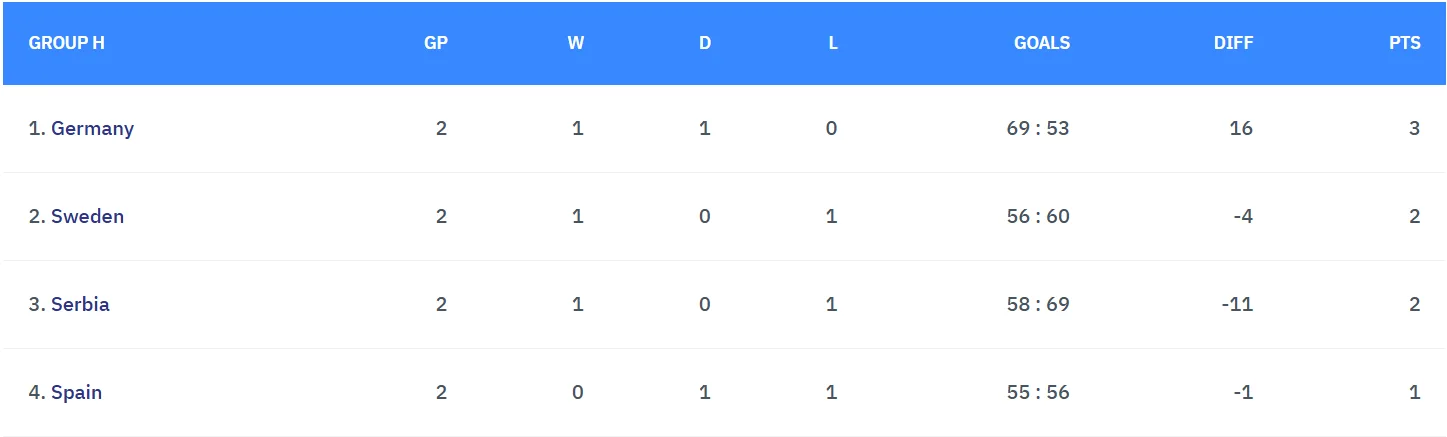Screen dimensions: 1447x437
Task: Click the W column header
Action: [576, 43]
